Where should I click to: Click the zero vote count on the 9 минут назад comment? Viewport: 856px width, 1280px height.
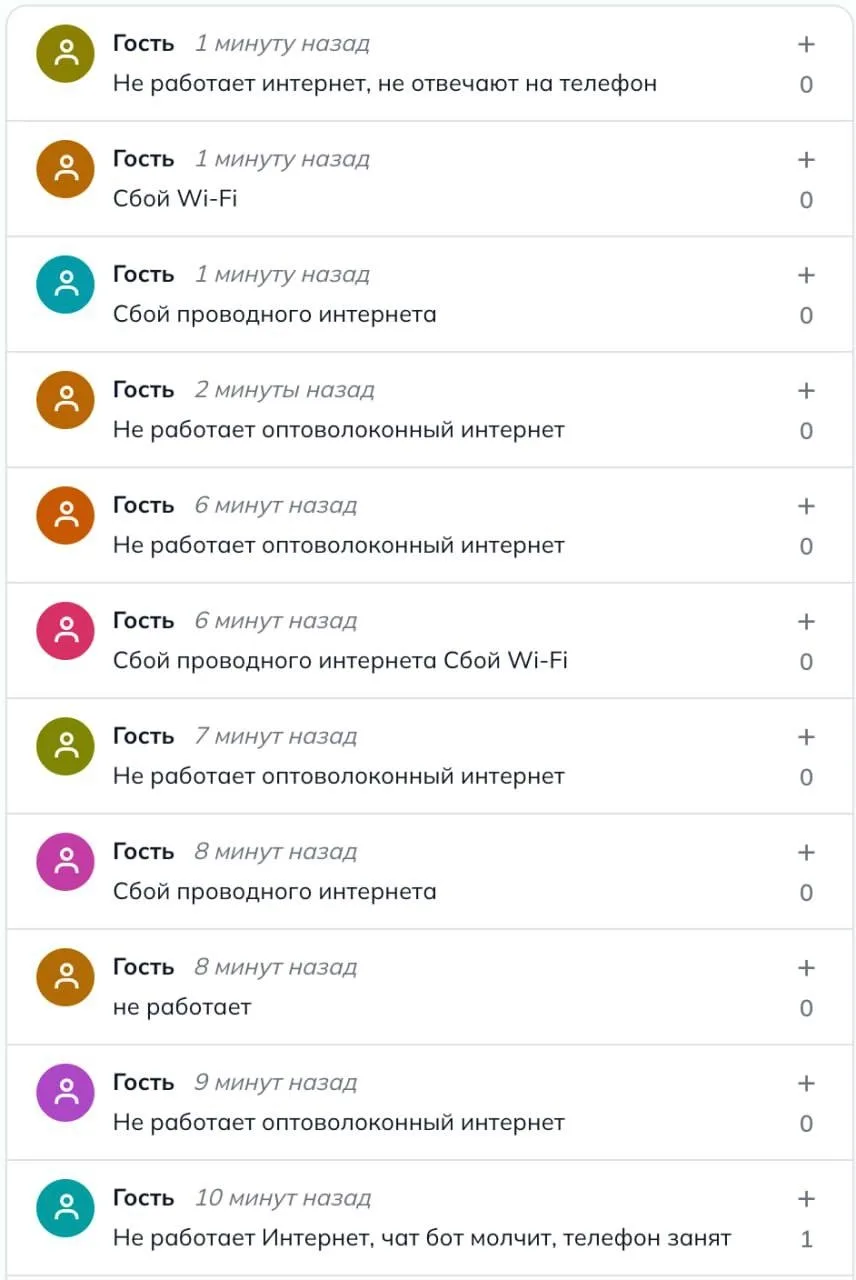point(806,1124)
